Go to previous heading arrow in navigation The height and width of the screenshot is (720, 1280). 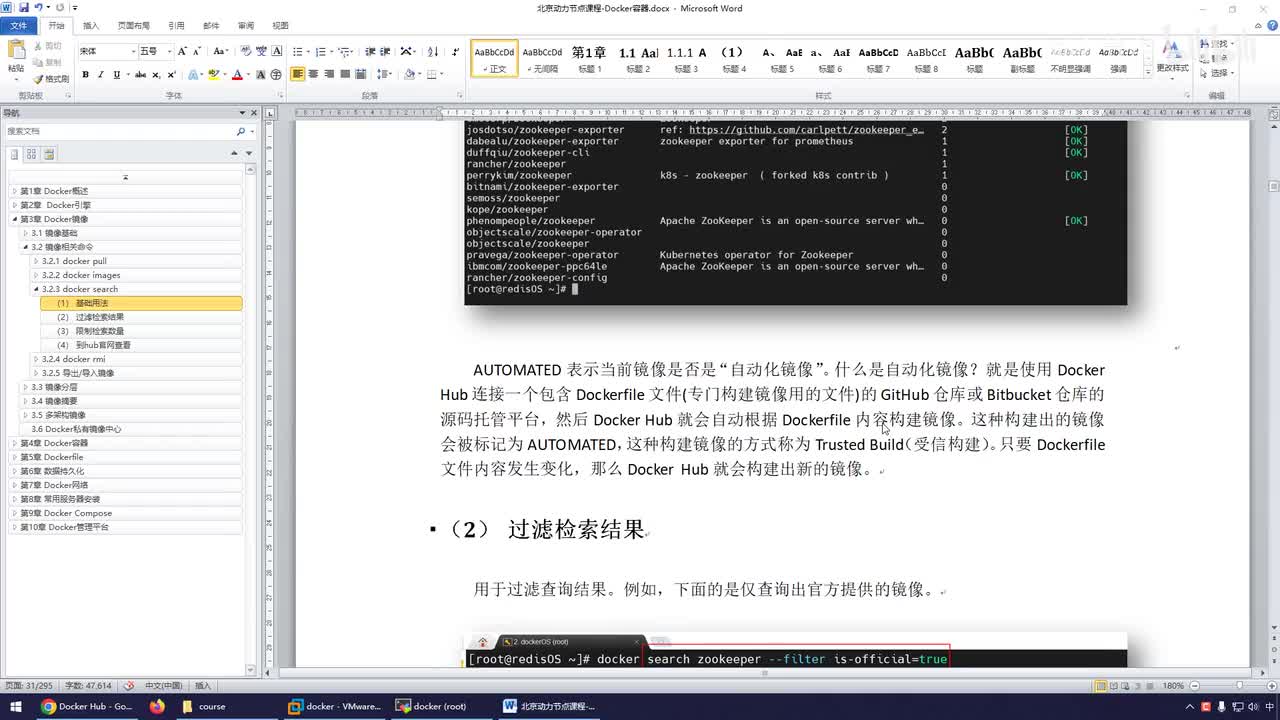(x=235, y=154)
